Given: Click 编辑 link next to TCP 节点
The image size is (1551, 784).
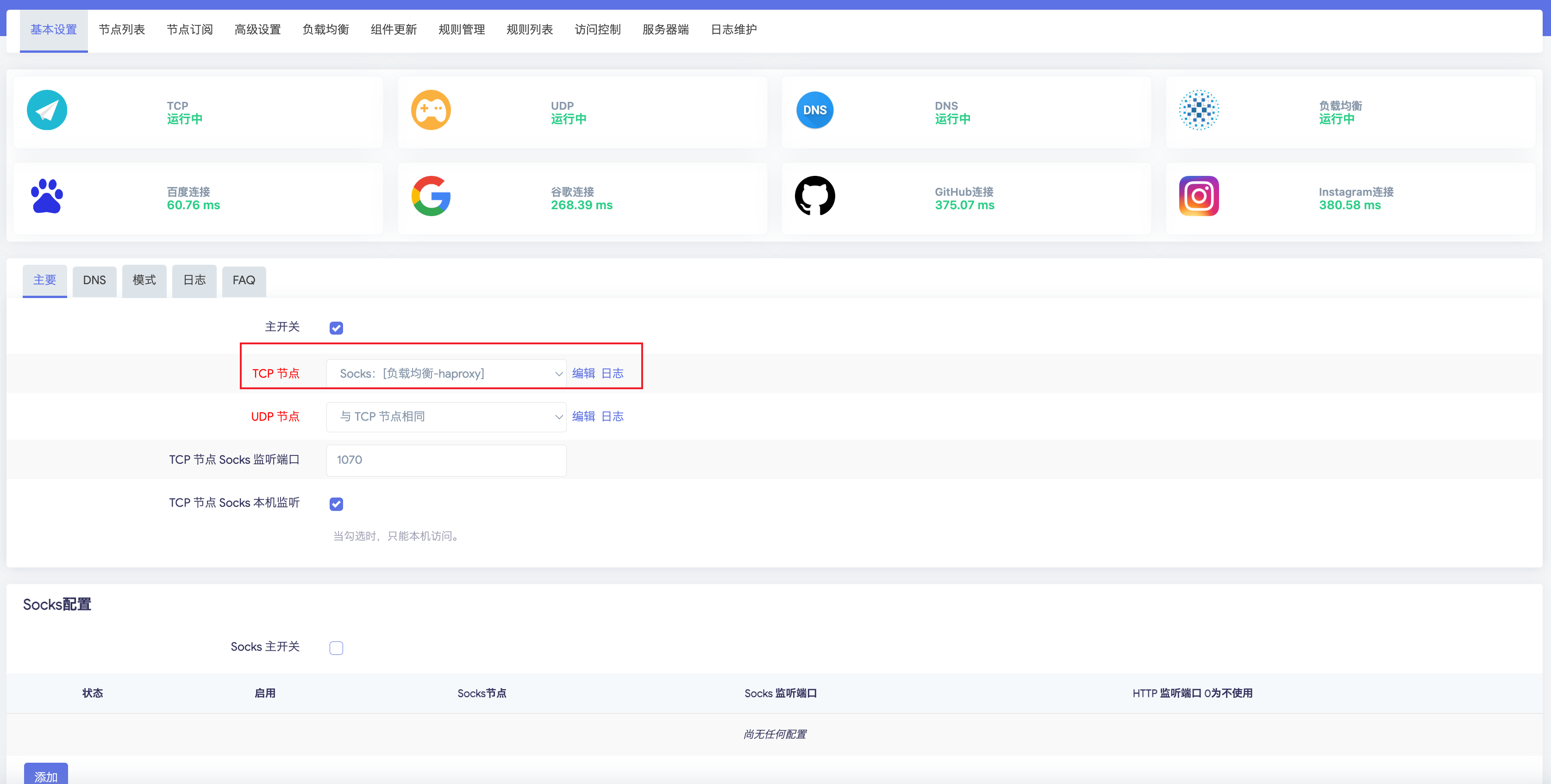Looking at the screenshot, I should pos(583,373).
